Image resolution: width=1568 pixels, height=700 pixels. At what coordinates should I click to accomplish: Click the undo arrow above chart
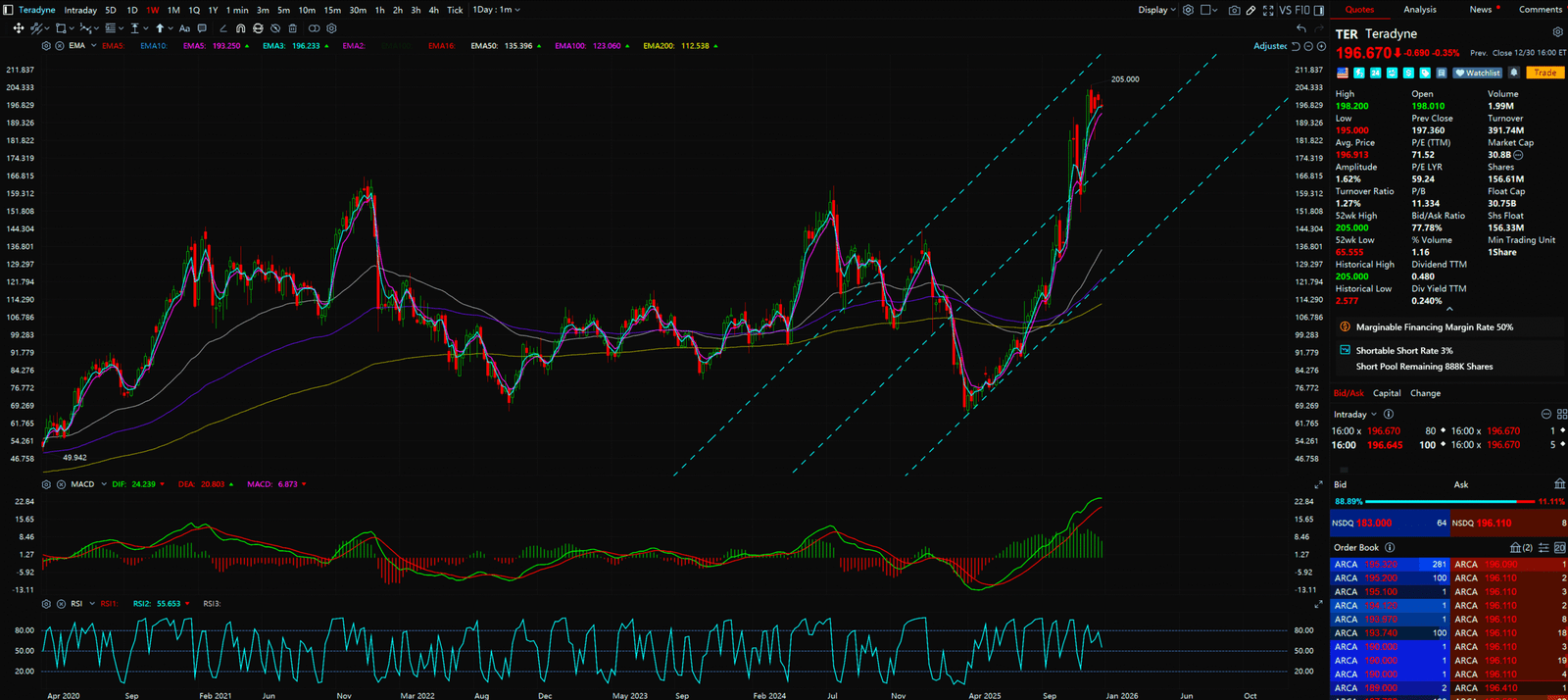(1300, 28)
